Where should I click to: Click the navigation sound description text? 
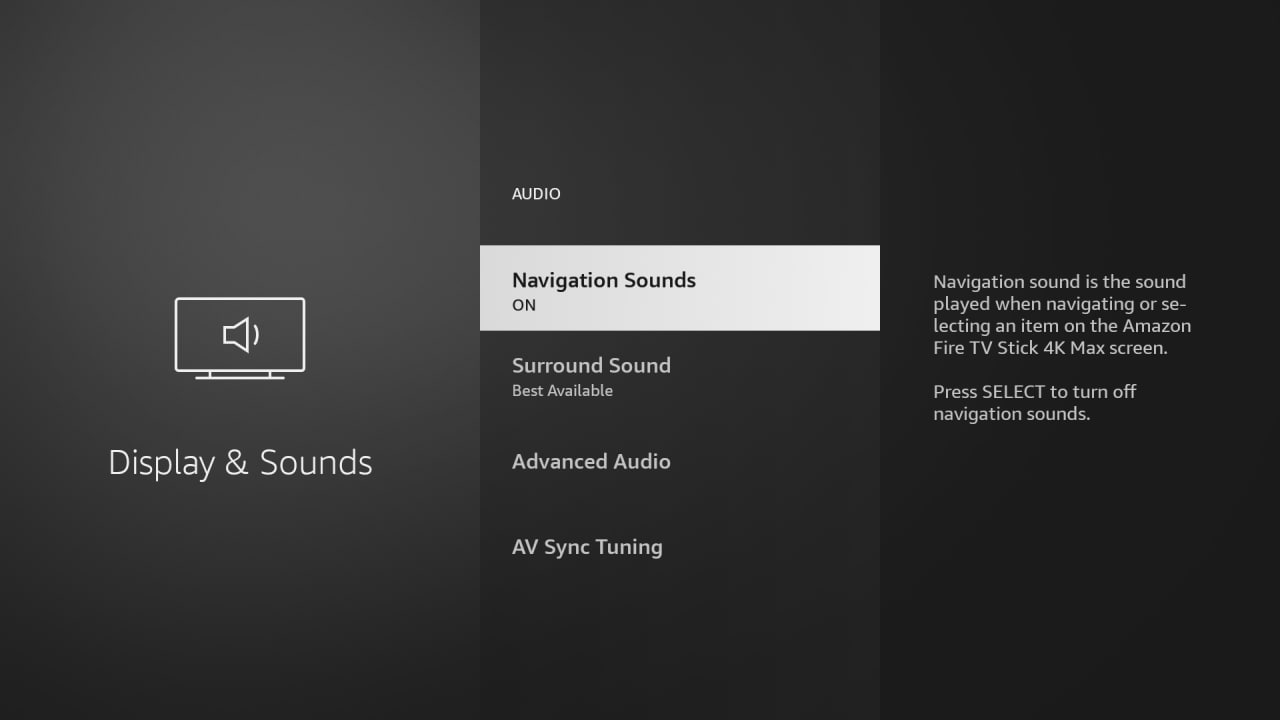tap(1062, 315)
